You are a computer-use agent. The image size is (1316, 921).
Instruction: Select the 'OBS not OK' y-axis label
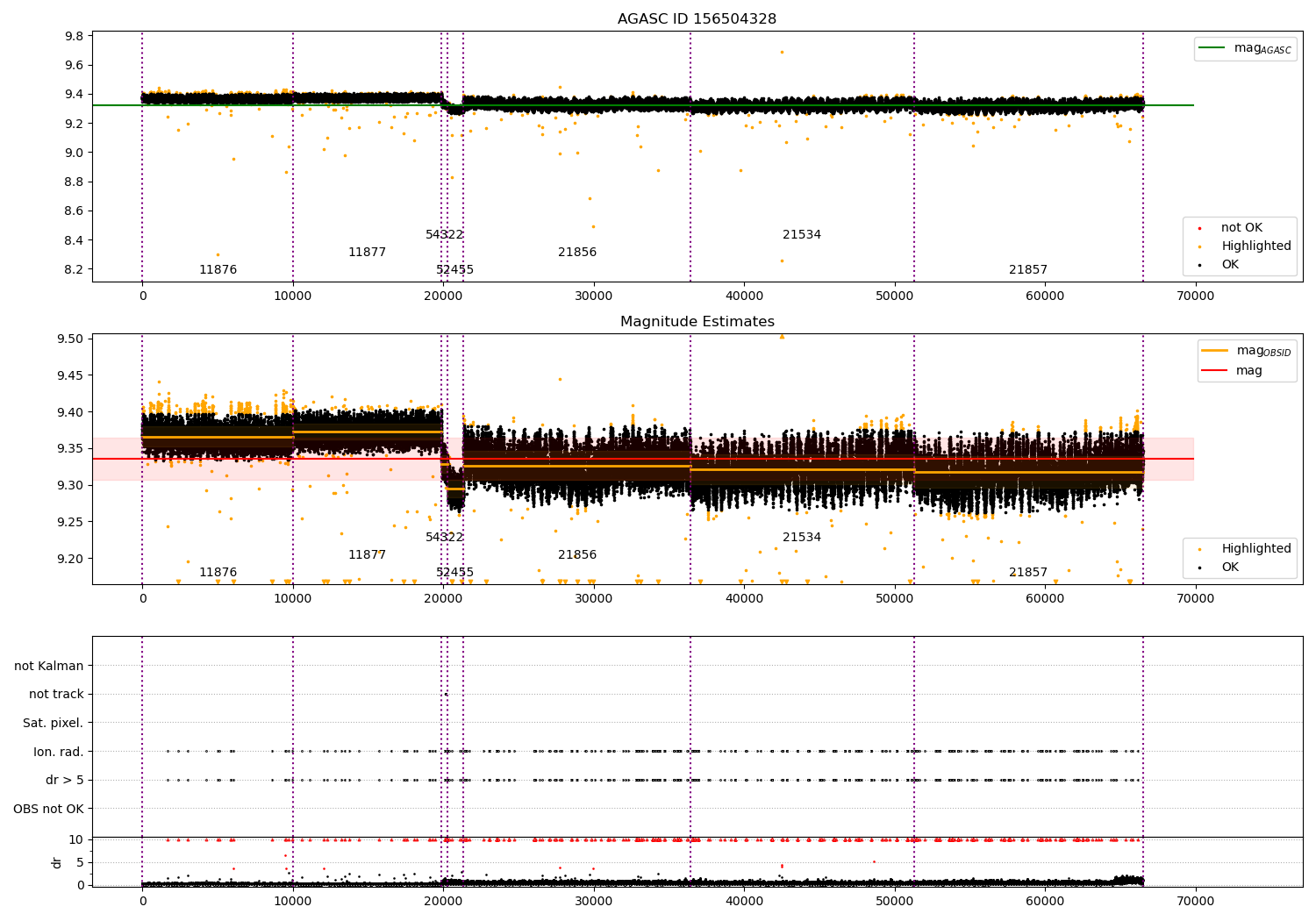click(x=48, y=809)
